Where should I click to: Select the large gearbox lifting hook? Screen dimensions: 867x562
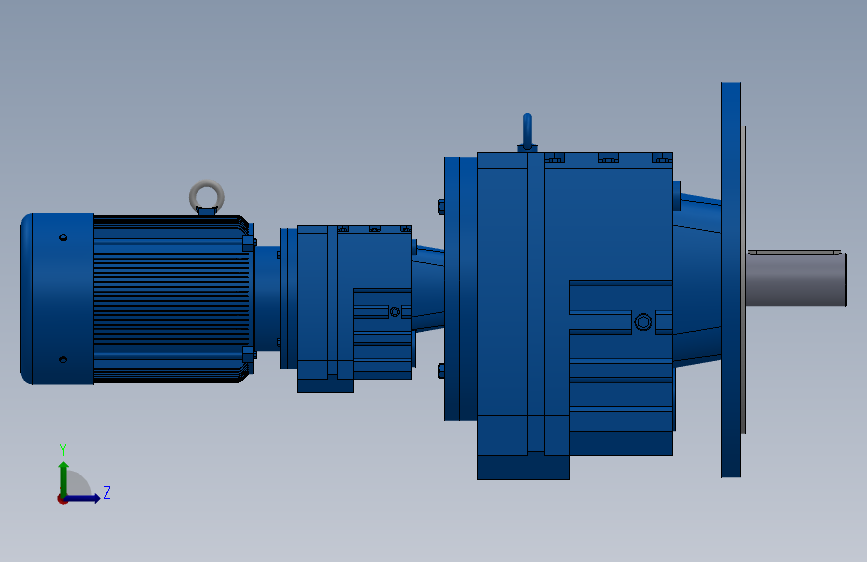(527, 133)
